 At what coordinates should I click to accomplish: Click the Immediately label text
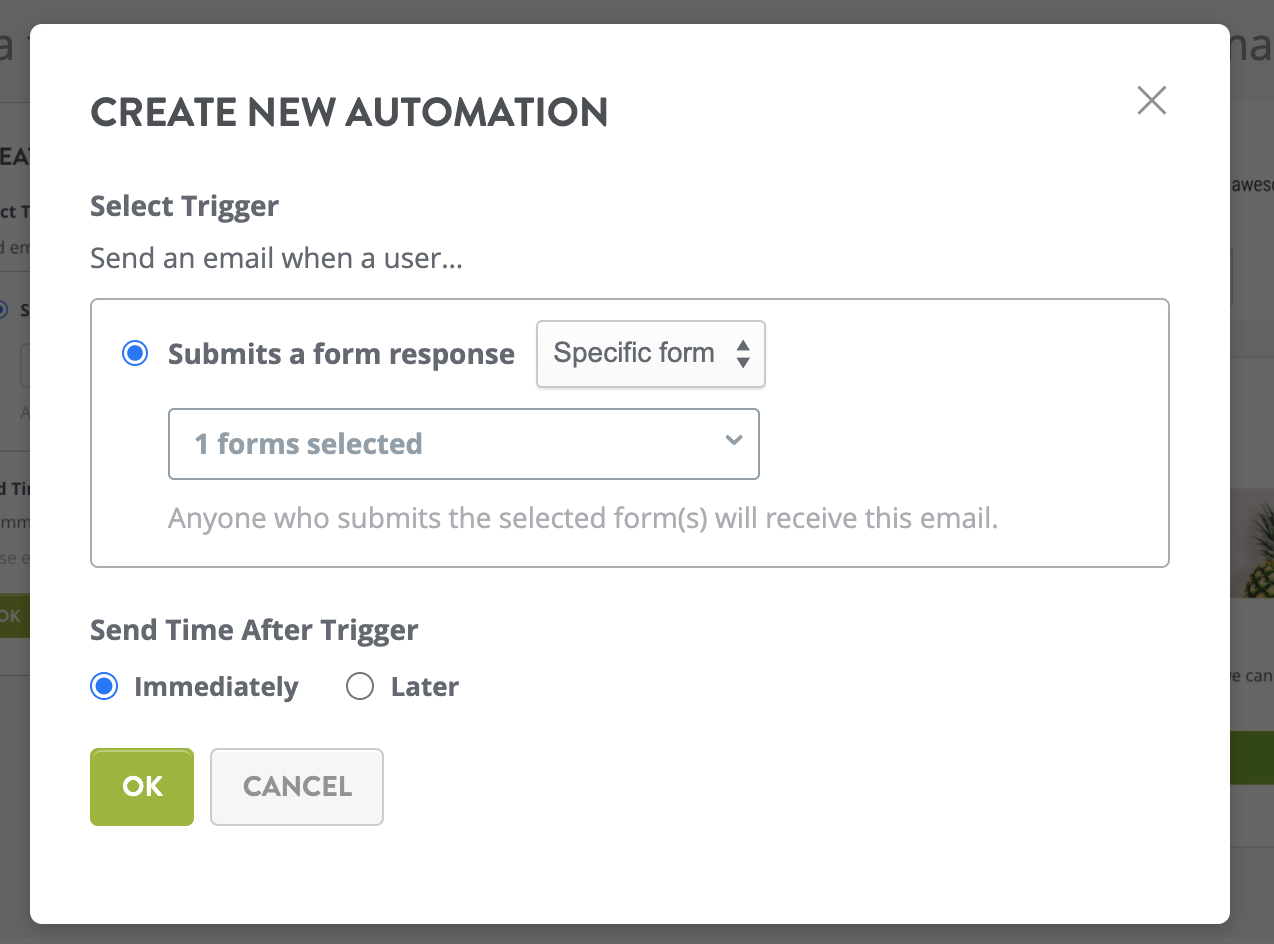coord(216,687)
